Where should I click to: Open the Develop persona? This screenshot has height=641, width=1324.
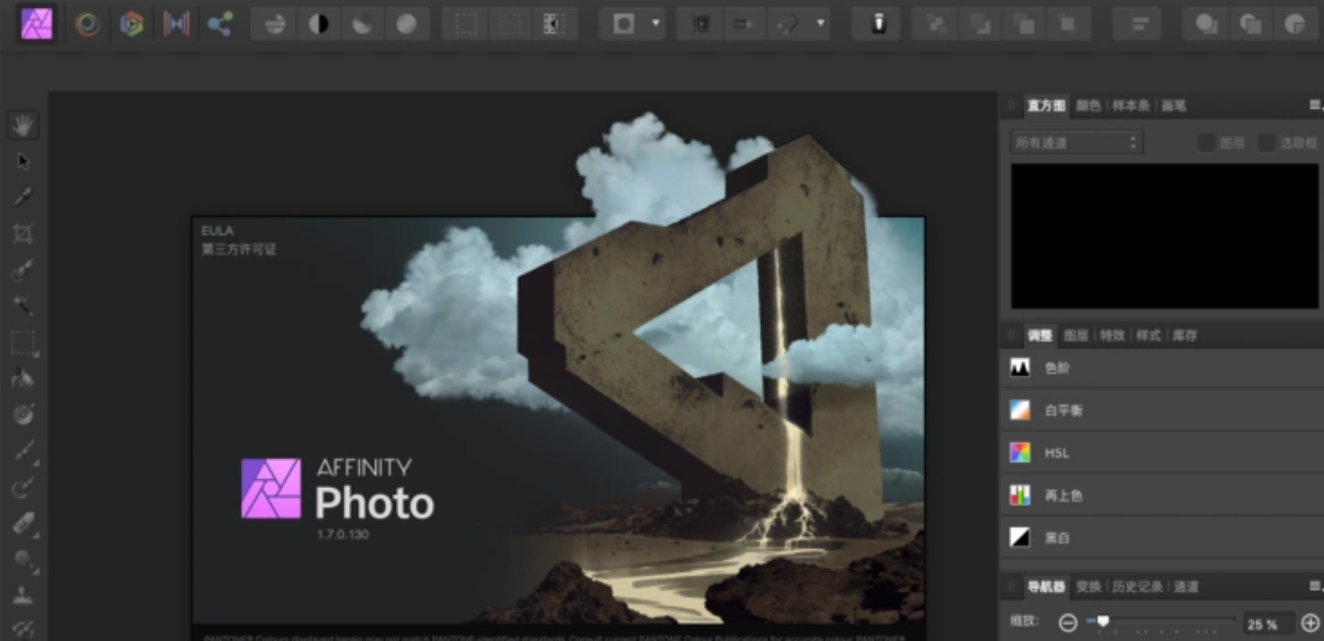click(131, 24)
